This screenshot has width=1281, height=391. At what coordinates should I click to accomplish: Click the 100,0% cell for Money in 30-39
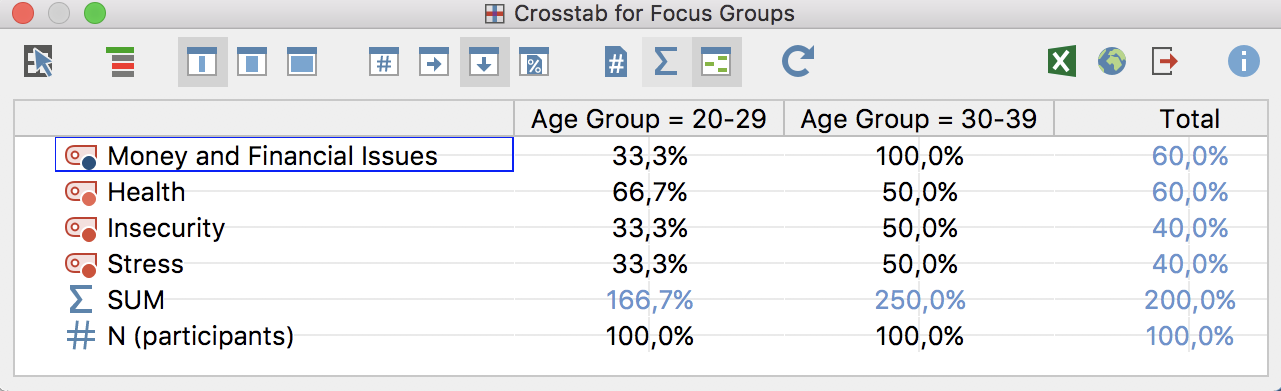coord(919,156)
